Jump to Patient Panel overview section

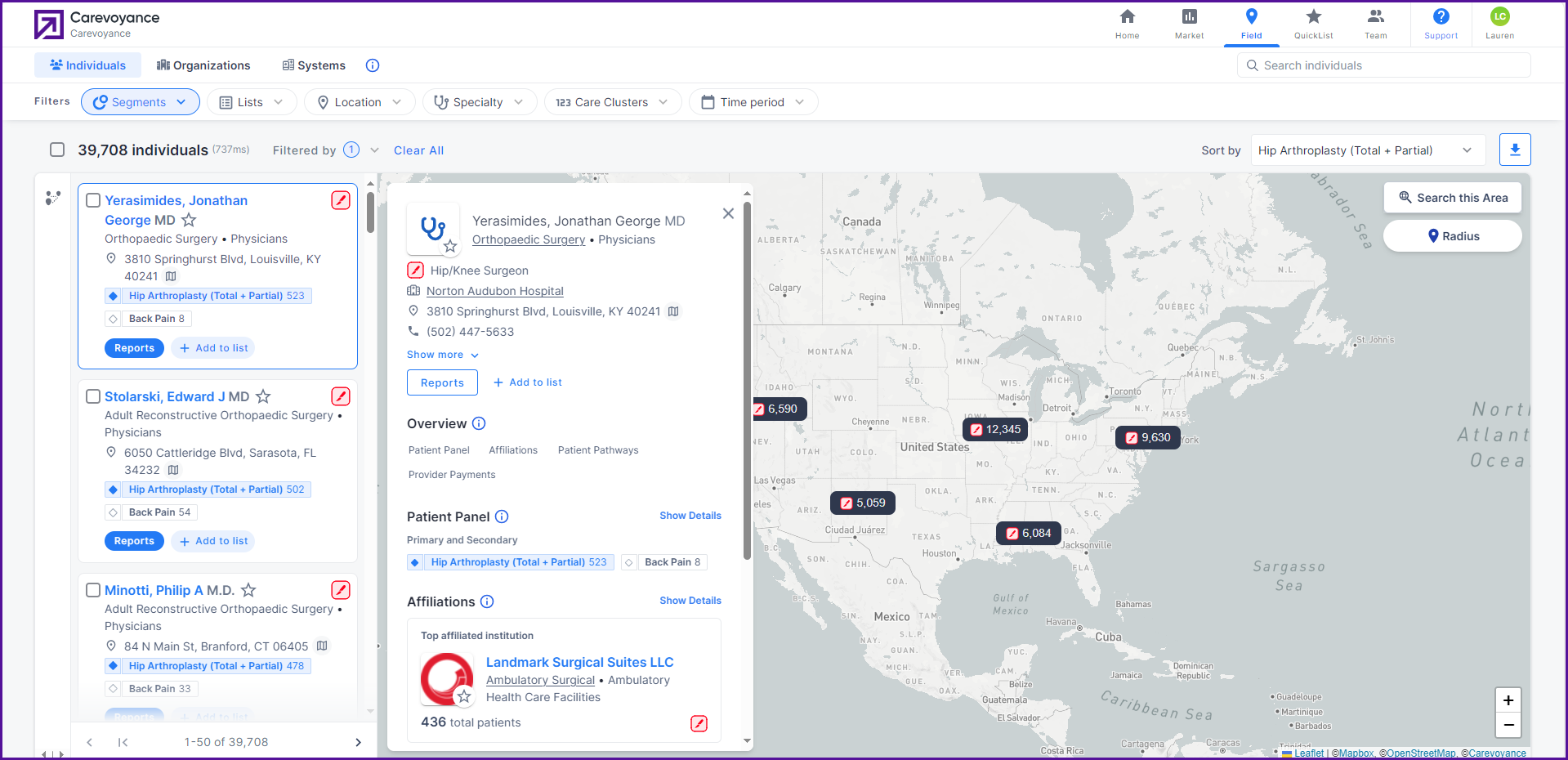(439, 450)
